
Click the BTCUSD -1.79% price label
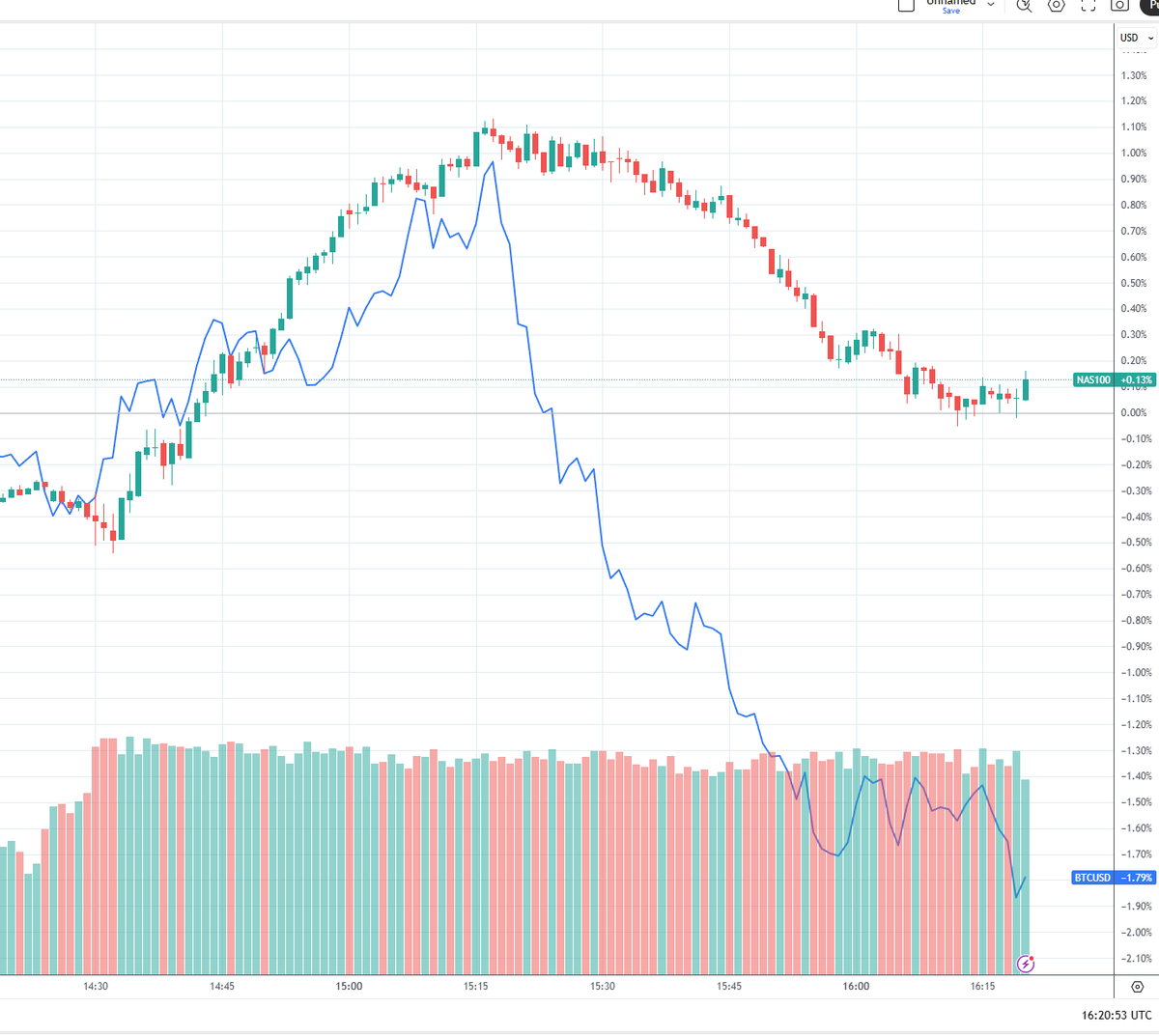tap(1114, 878)
